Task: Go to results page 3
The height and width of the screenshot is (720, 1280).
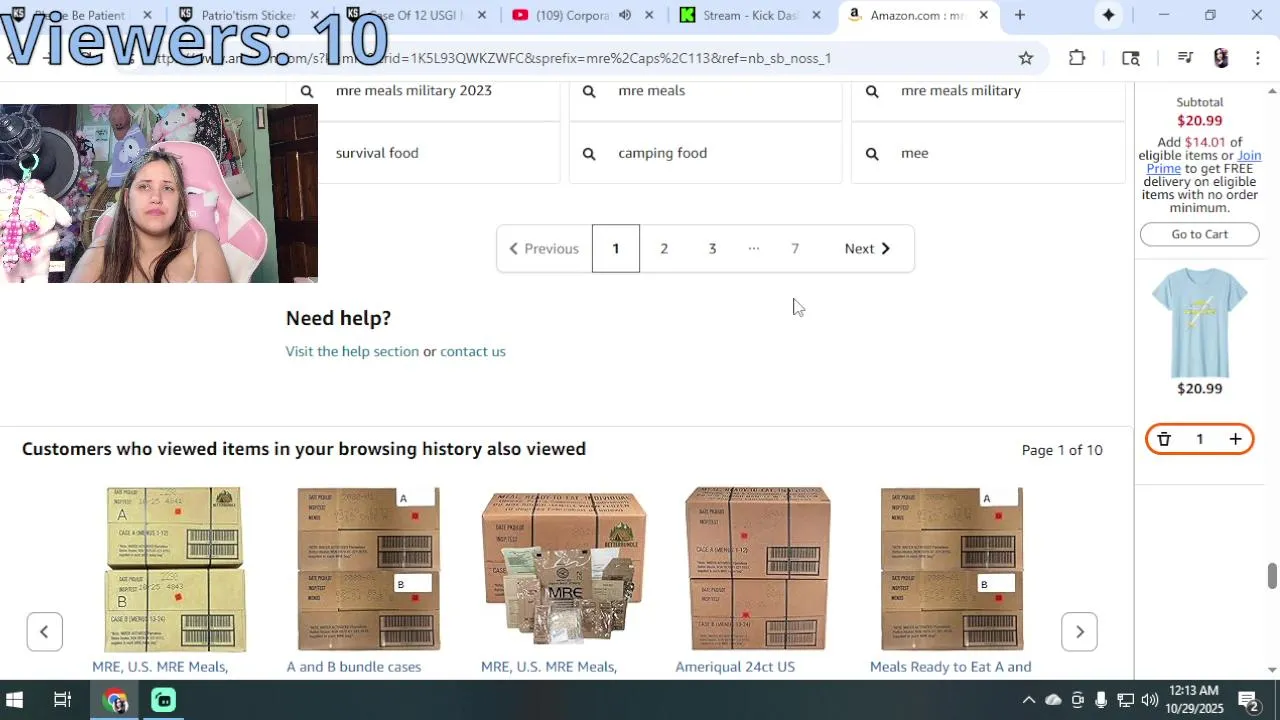Action: pos(713,248)
